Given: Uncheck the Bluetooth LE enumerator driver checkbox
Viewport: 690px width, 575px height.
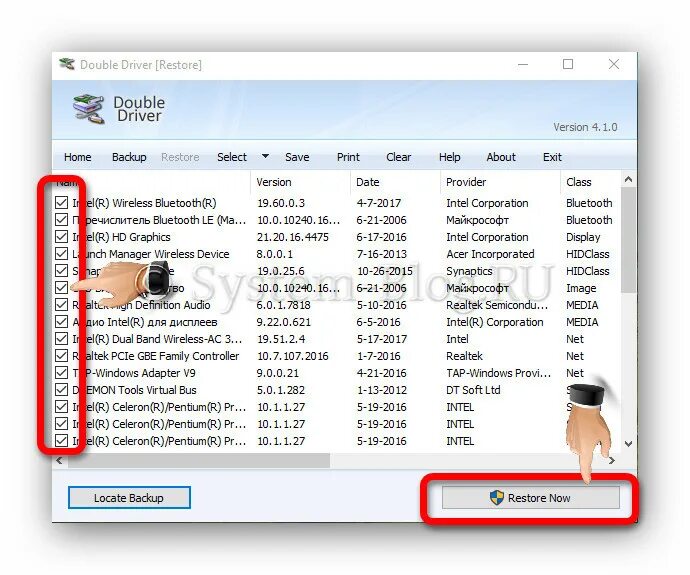Looking at the screenshot, I should [62, 220].
